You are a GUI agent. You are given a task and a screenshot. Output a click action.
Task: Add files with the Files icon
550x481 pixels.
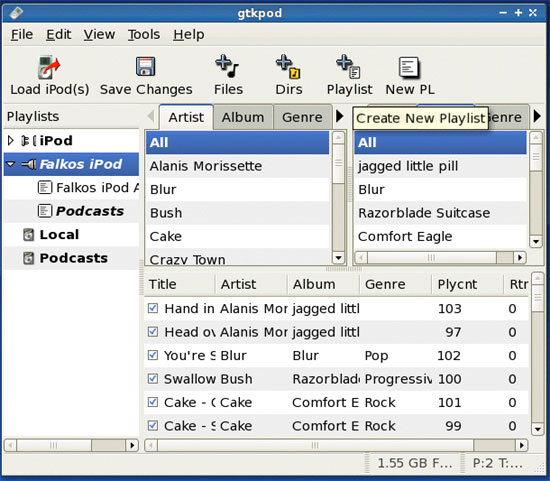point(227,66)
